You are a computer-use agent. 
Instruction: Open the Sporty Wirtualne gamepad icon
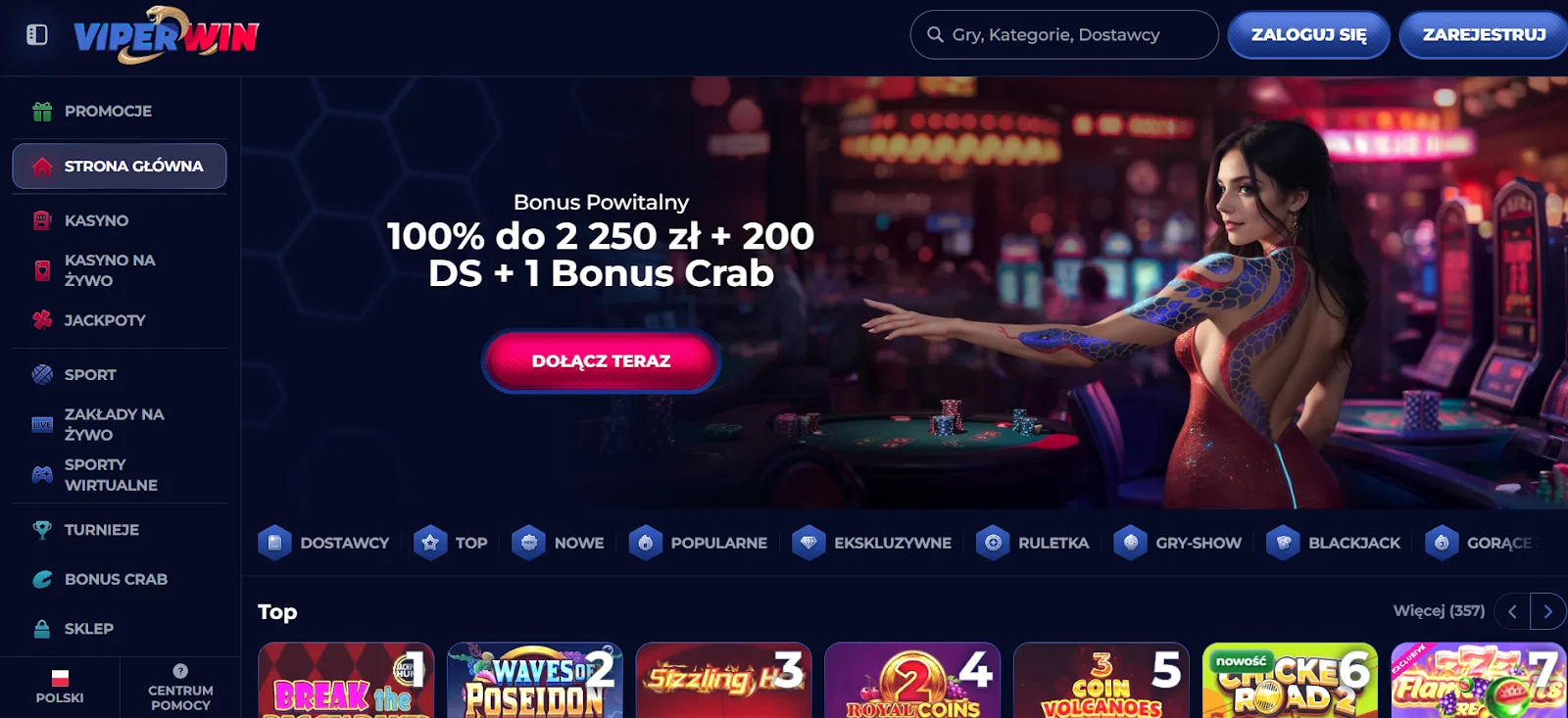[42, 475]
